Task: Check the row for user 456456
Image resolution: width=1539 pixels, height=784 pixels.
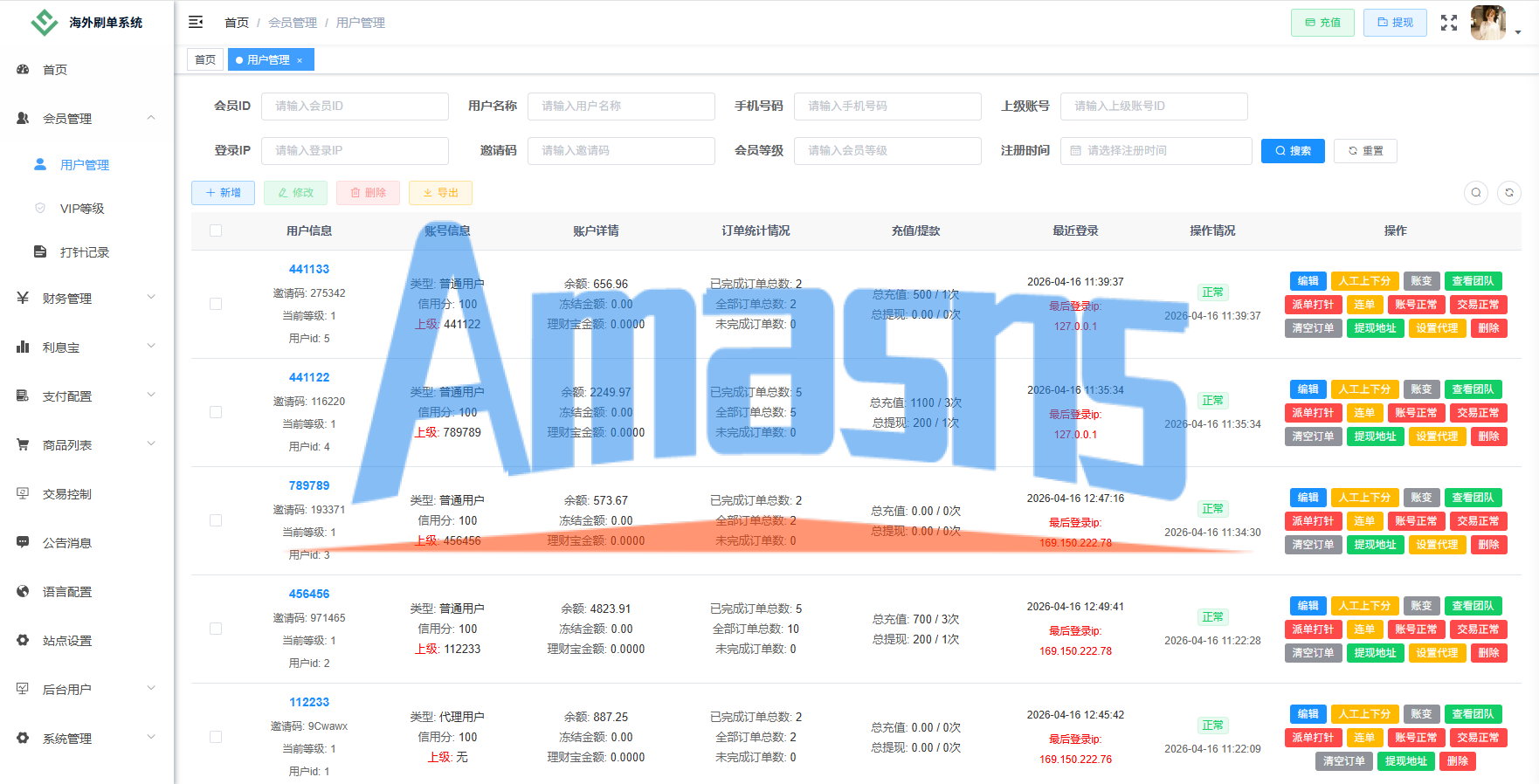Action: point(216,629)
